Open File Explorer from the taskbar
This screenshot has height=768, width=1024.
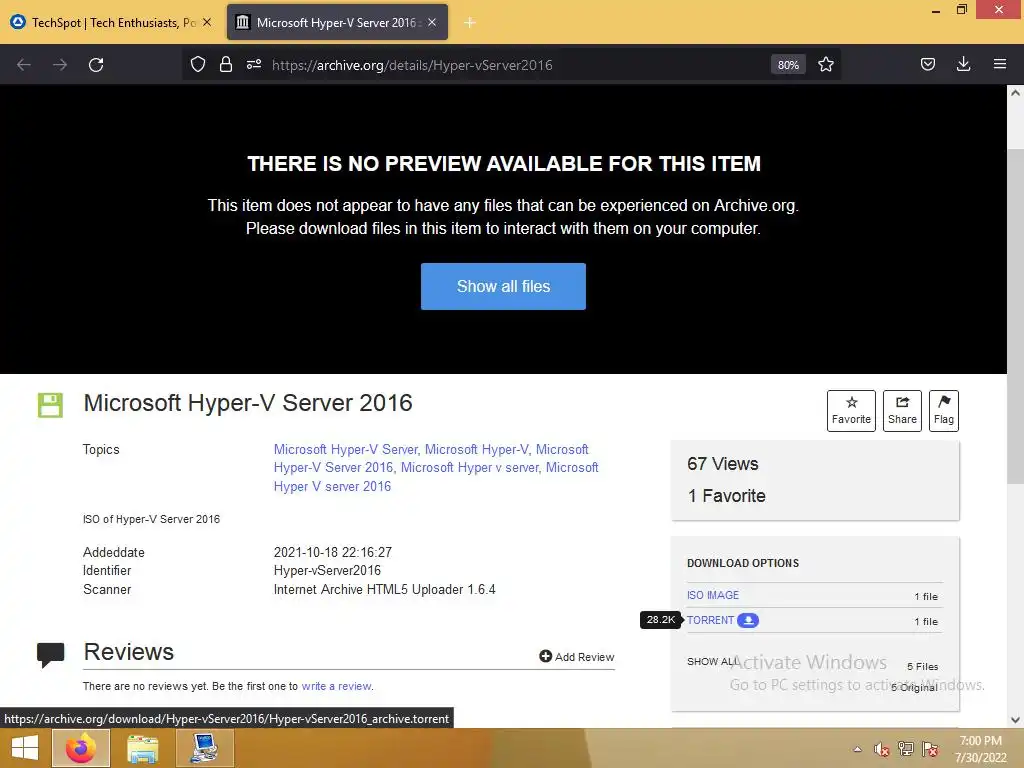(x=143, y=748)
